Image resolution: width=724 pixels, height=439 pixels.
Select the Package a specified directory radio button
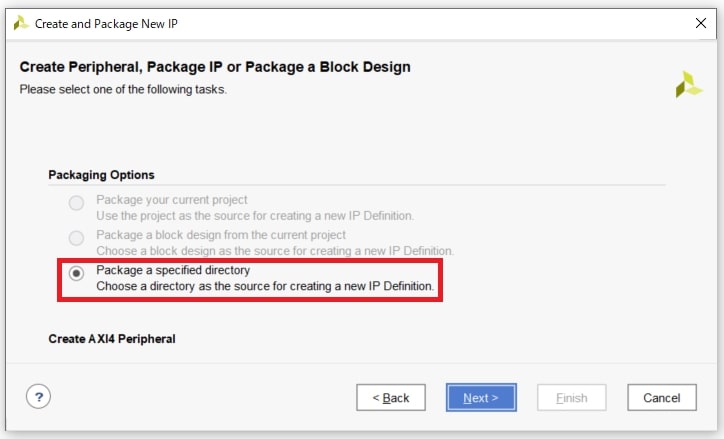click(76, 273)
